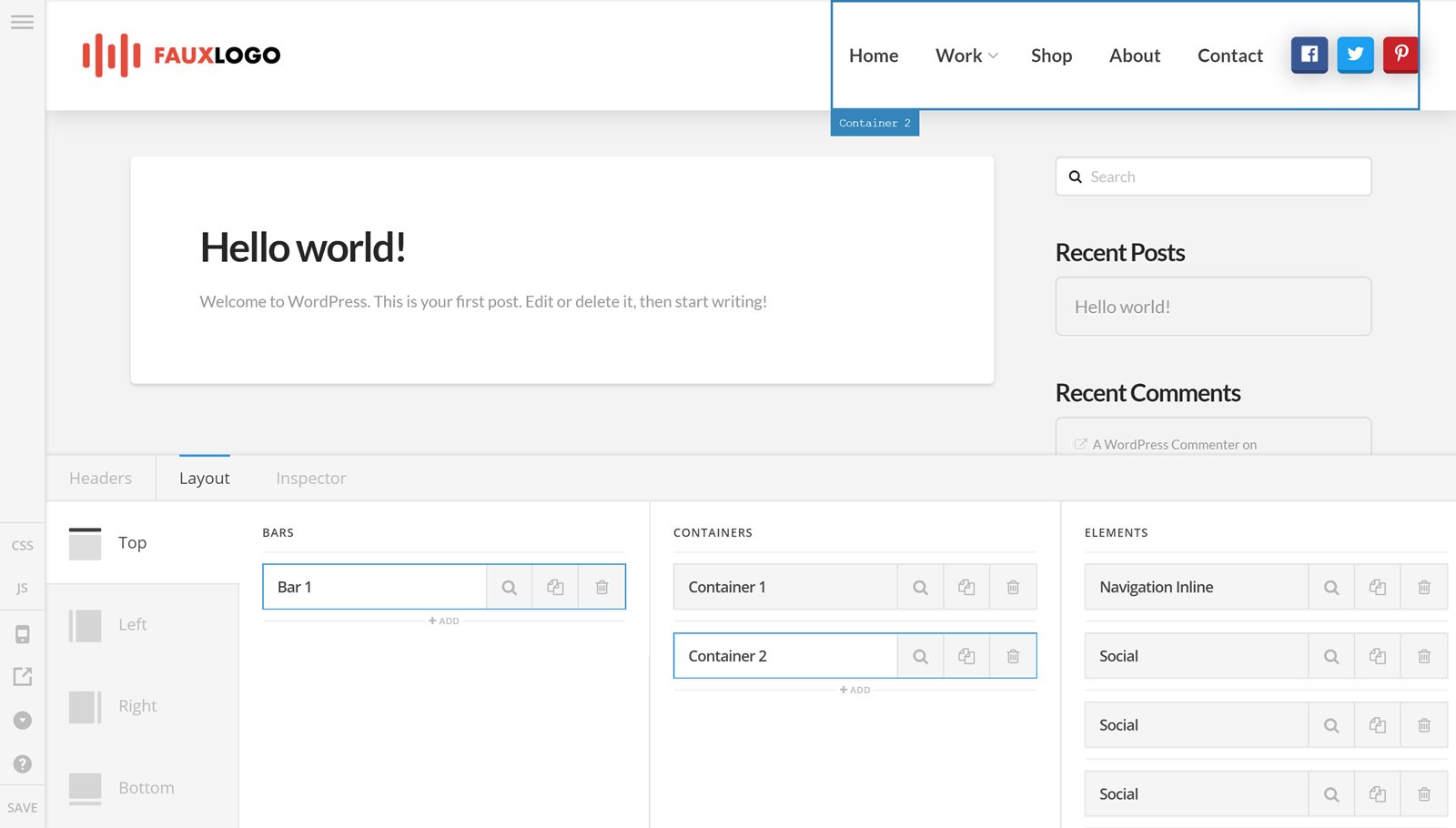Expand the circular down-arrow sidebar icon

[x=23, y=721]
